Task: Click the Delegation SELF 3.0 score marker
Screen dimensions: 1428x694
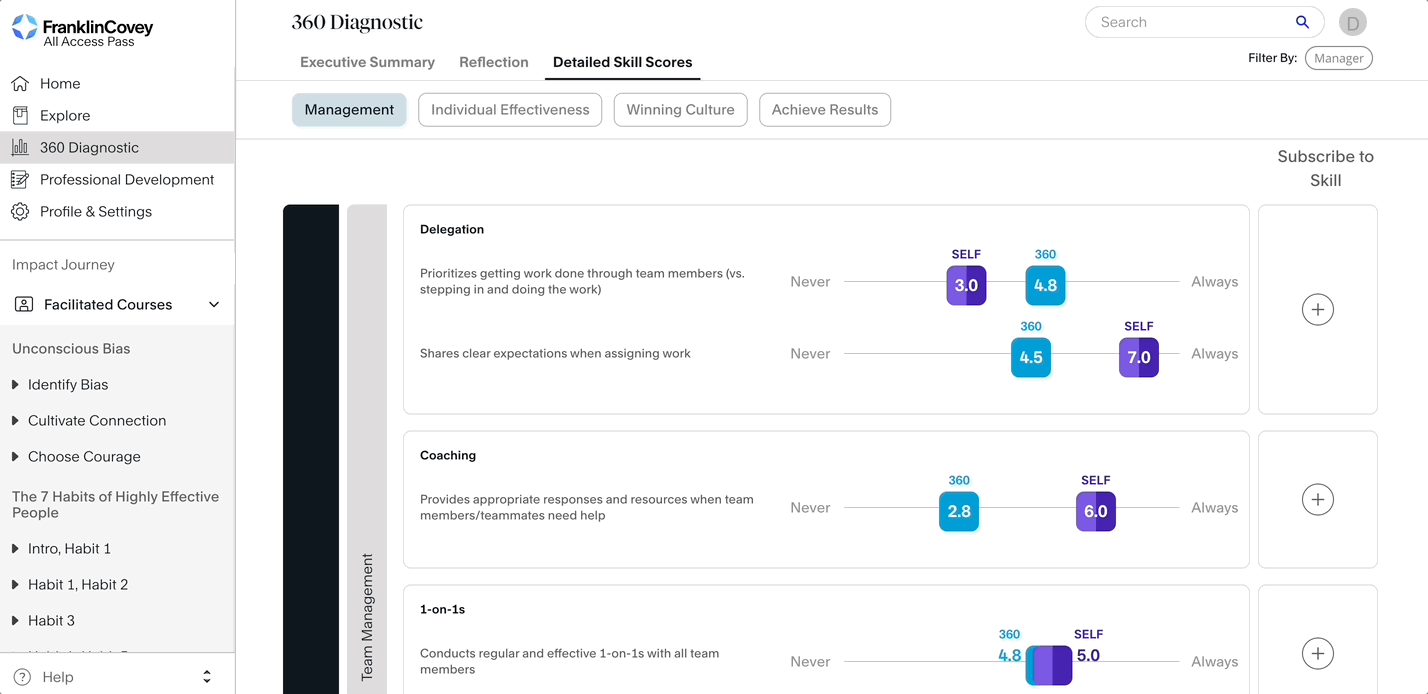Action: click(x=966, y=286)
